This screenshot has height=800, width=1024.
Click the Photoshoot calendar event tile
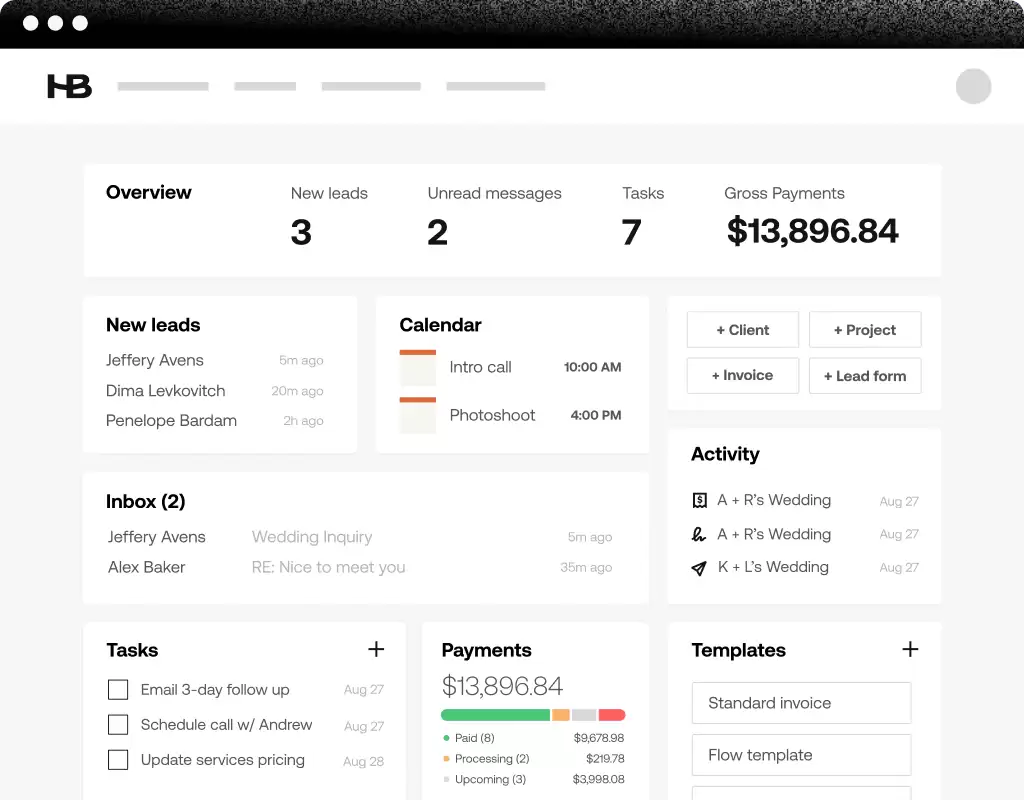click(x=417, y=414)
